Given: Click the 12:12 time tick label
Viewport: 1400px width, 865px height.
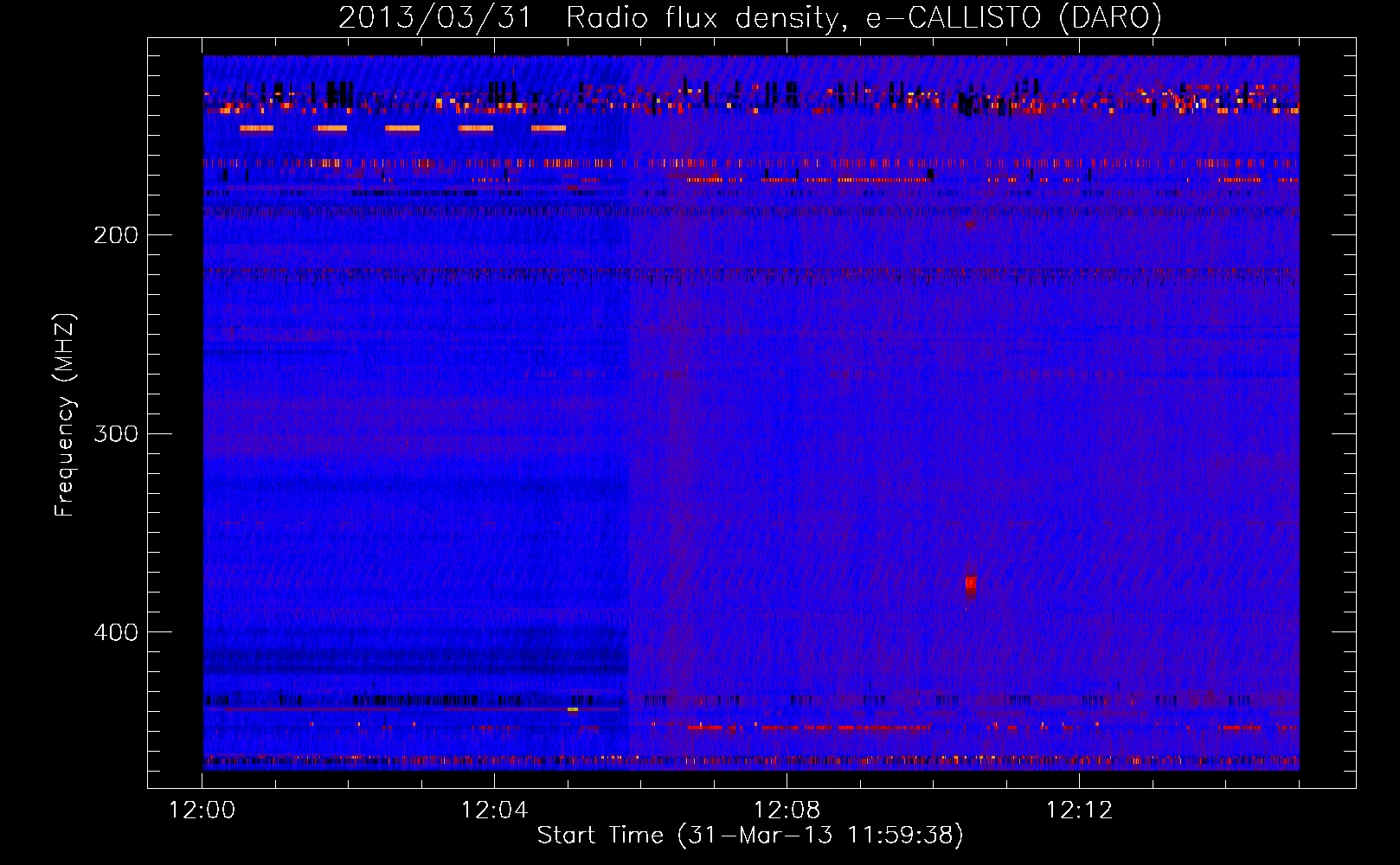Looking at the screenshot, I should pos(1079,810).
